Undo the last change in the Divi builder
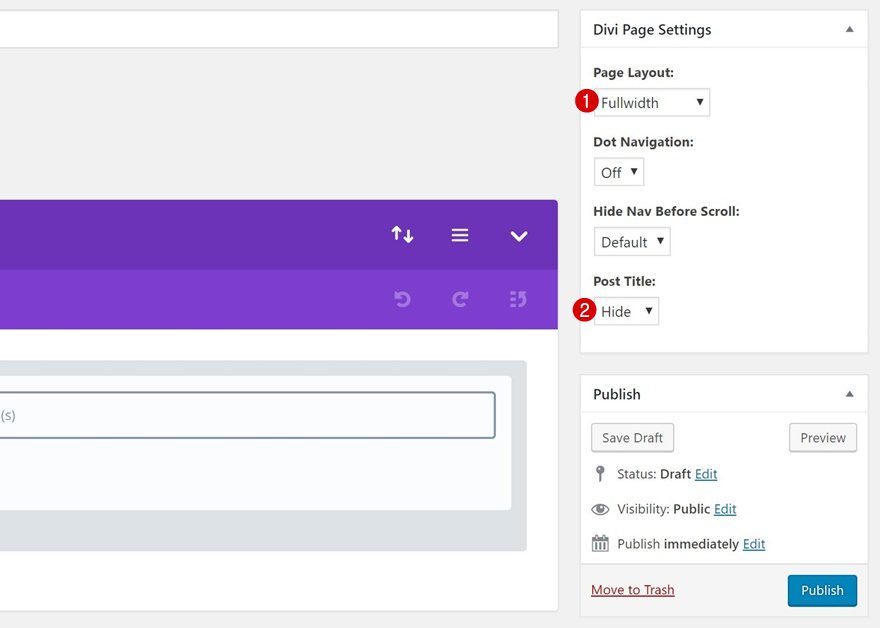This screenshot has width=880, height=628. (401, 298)
